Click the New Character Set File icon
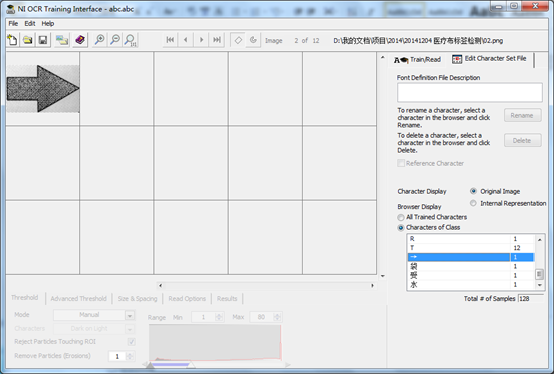This screenshot has width=554, height=374. (12, 40)
